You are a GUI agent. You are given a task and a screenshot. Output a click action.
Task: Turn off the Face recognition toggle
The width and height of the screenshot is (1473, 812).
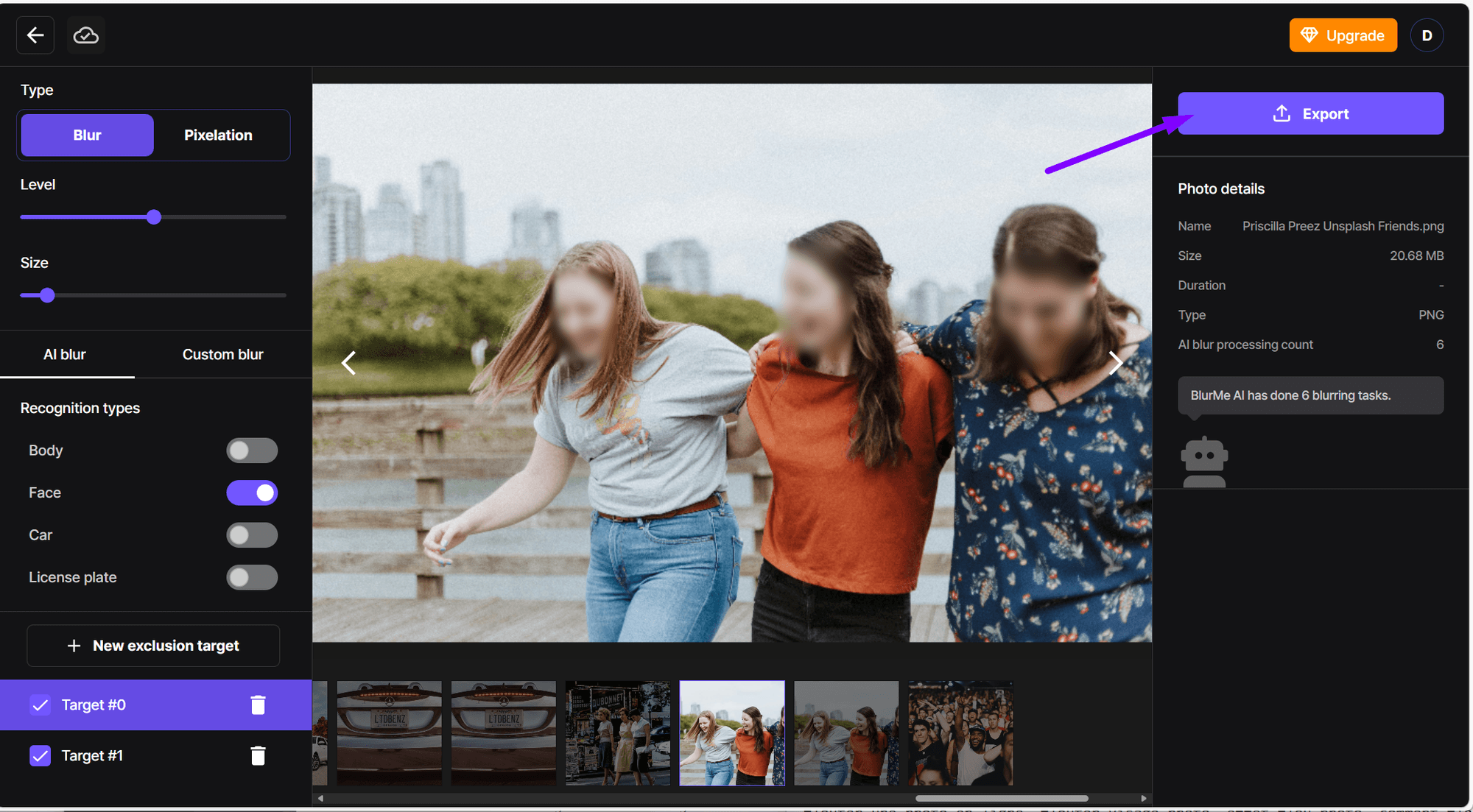click(252, 493)
